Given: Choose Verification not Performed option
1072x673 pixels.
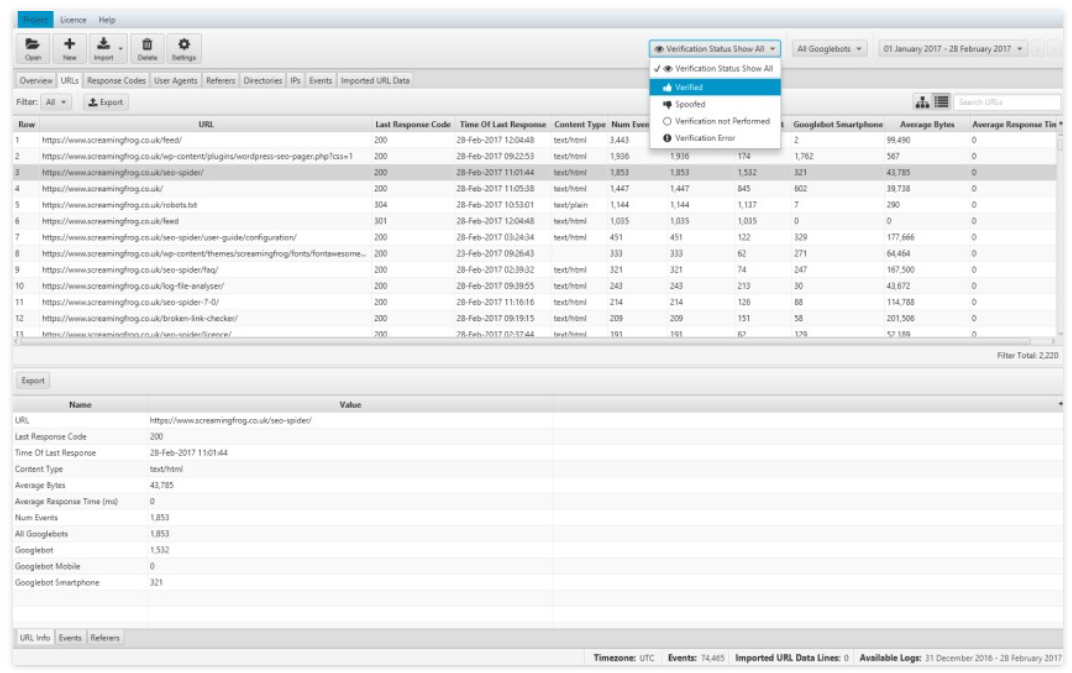Looking at the screenshot, I should (714, 121).
